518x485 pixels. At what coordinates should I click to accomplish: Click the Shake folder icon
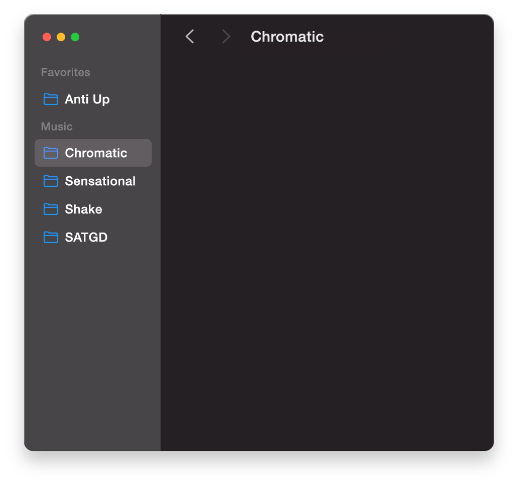[51, 209]
